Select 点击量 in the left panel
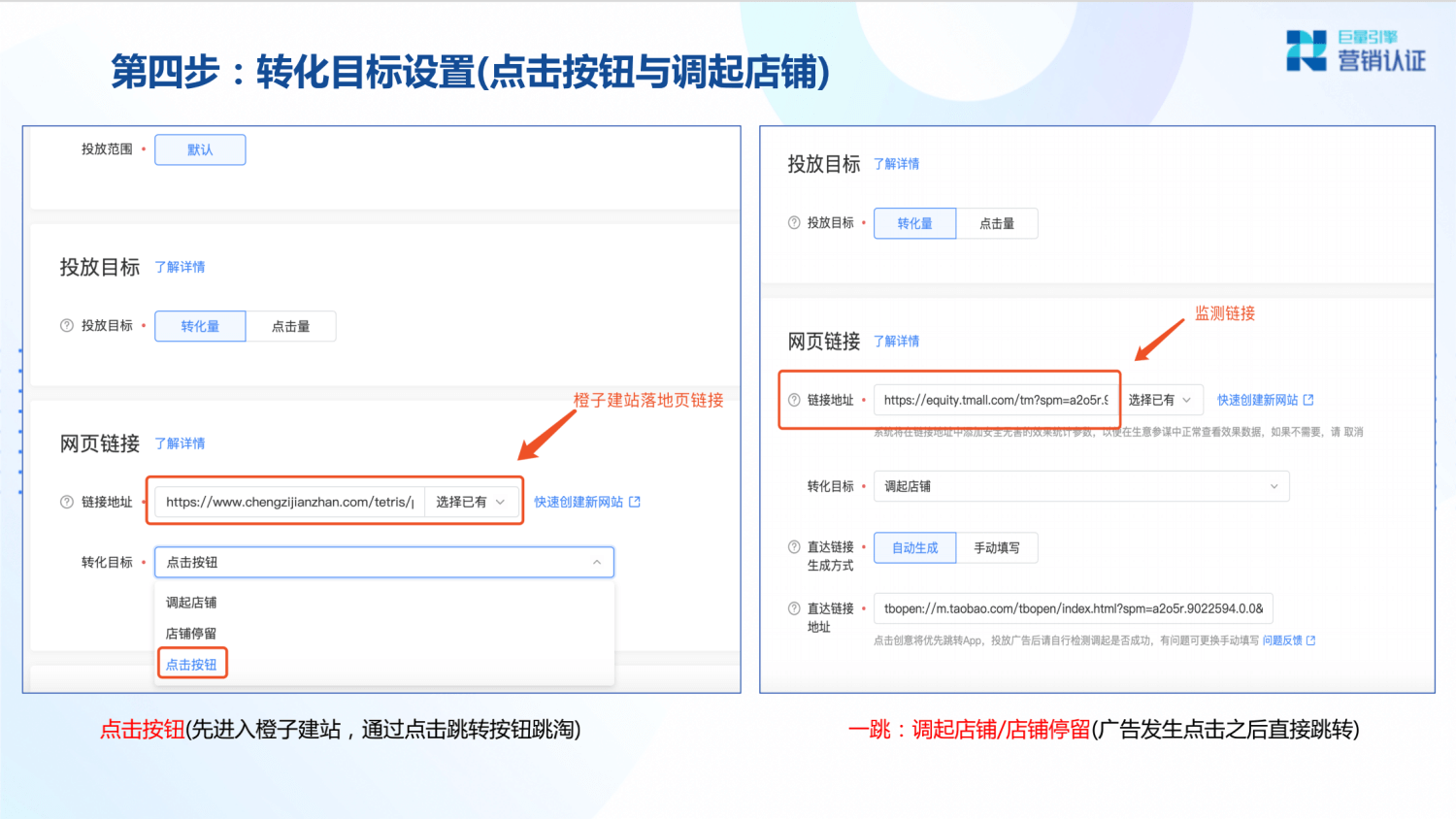 290,326
